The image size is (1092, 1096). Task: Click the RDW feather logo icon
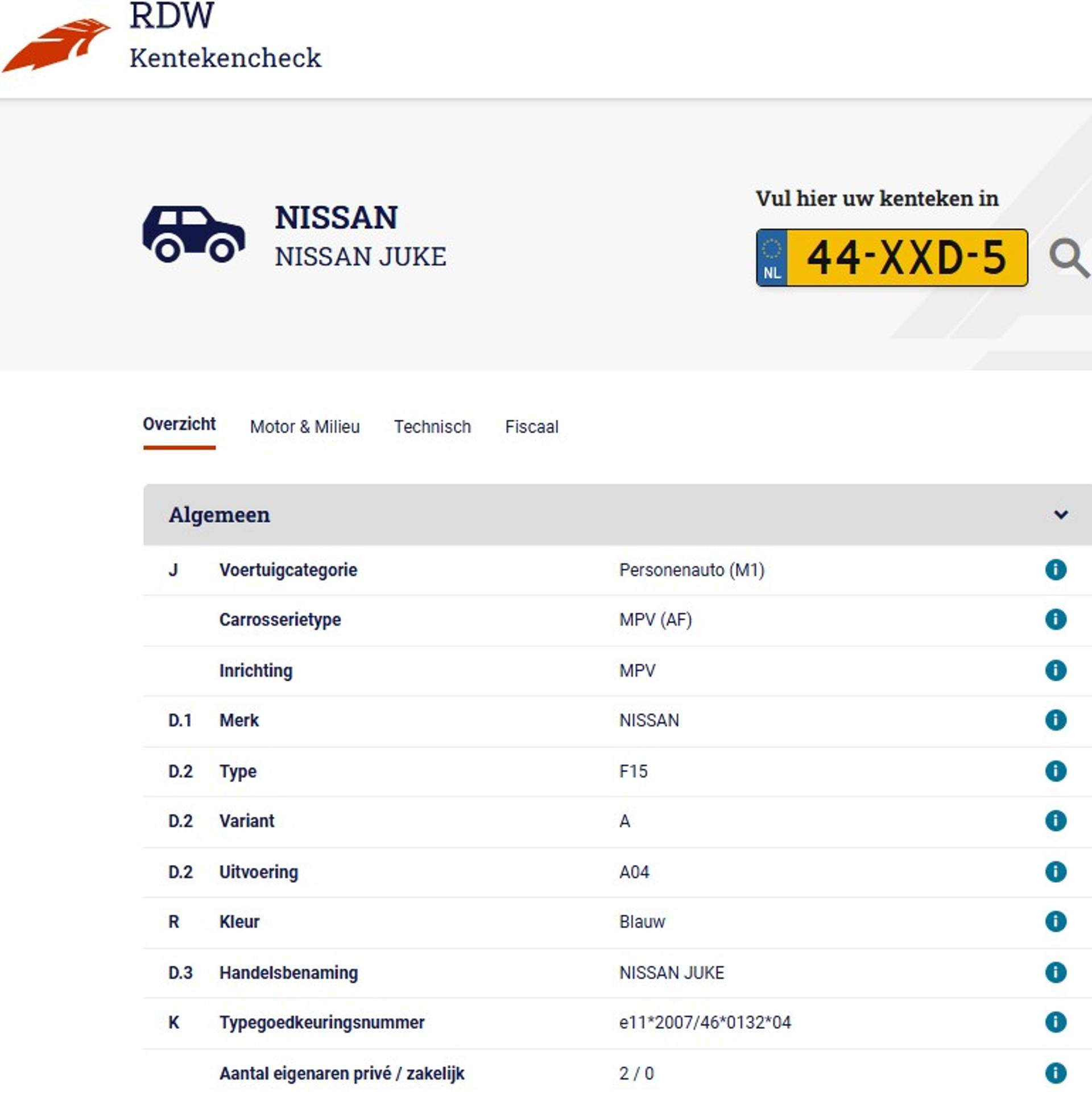coord(56,46)
